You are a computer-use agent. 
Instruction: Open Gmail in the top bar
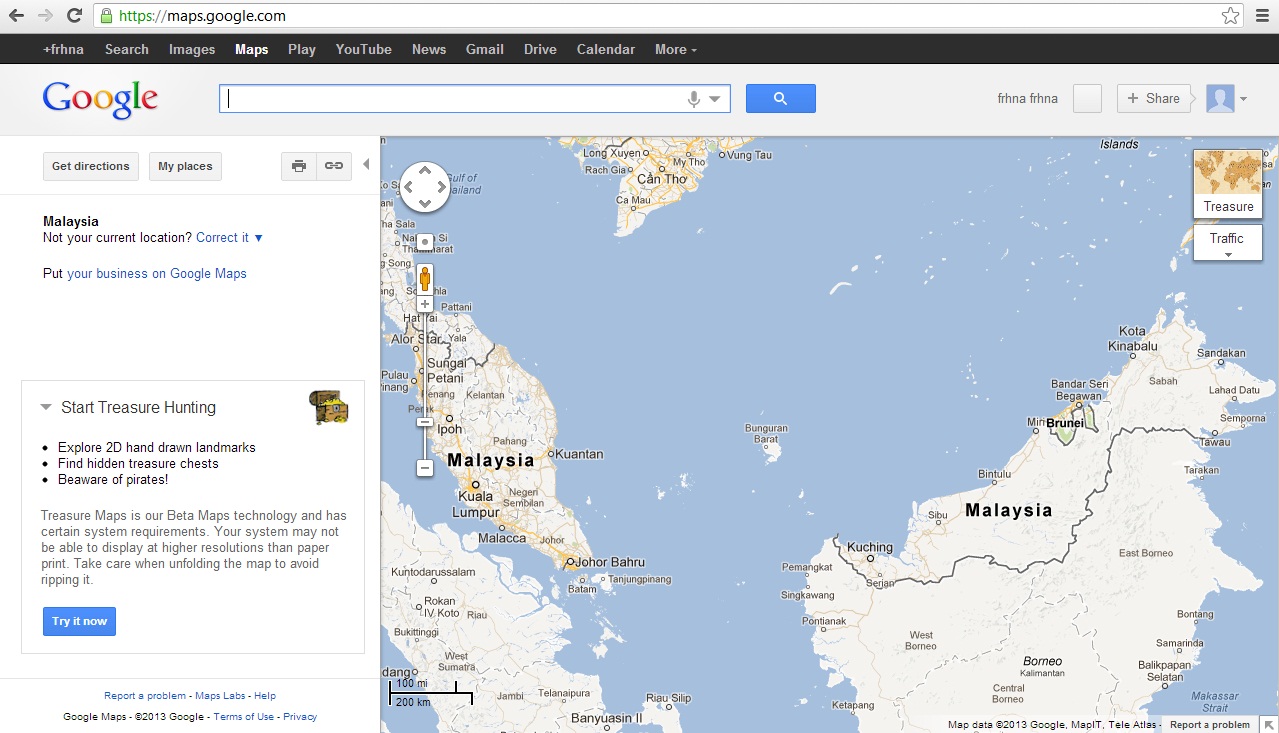tap(485, 49)
